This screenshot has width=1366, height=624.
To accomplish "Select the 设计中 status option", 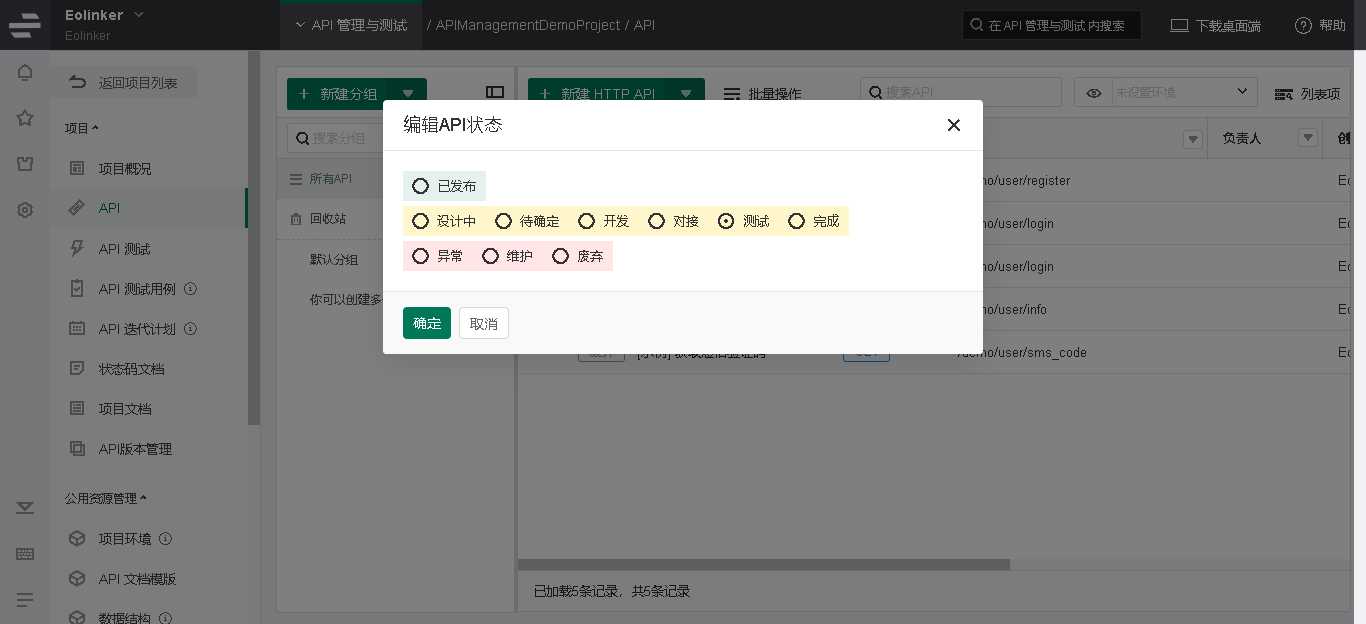I will (x=420, y=221).
